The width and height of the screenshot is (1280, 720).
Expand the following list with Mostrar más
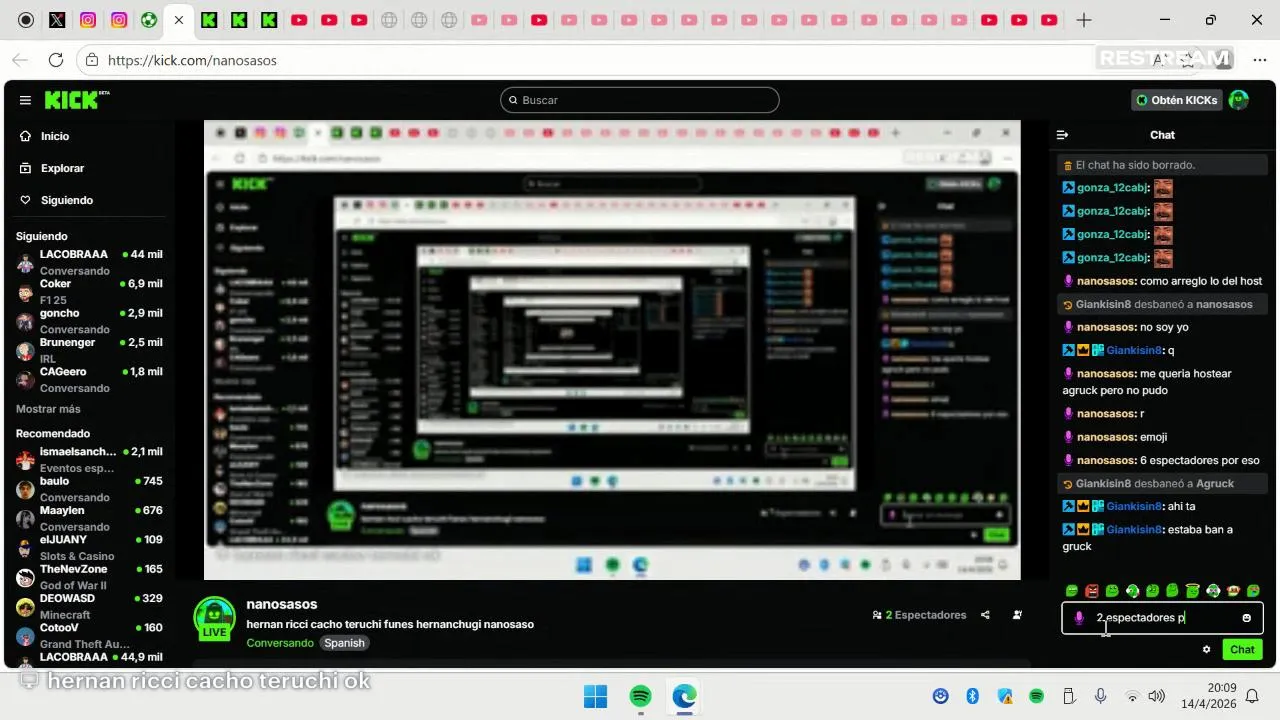coord(48,409)
